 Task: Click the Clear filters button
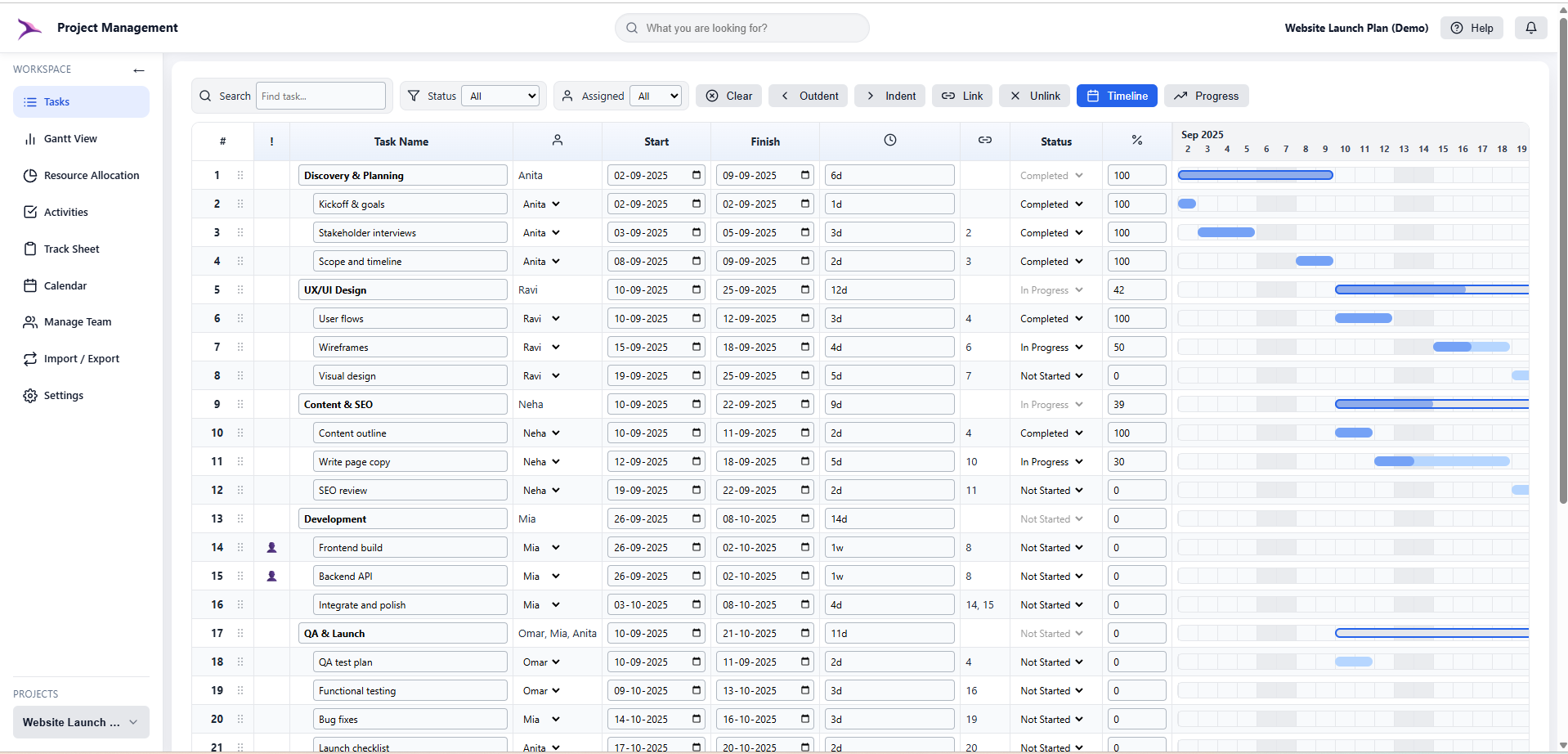pyautogui.click(x=728, y=96)
